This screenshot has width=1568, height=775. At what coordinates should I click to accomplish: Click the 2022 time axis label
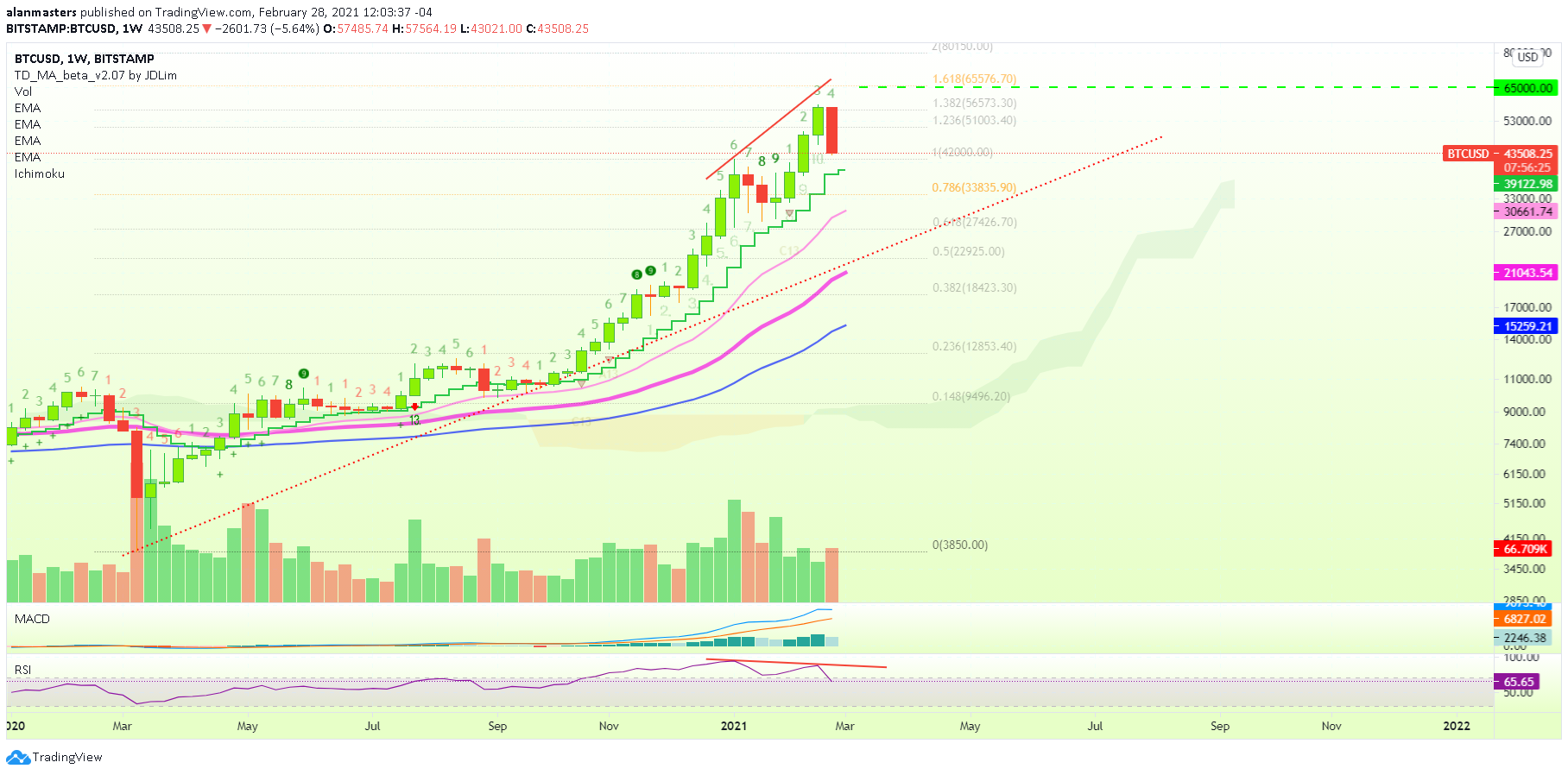pyautogui.click(x=1457, y=726)
